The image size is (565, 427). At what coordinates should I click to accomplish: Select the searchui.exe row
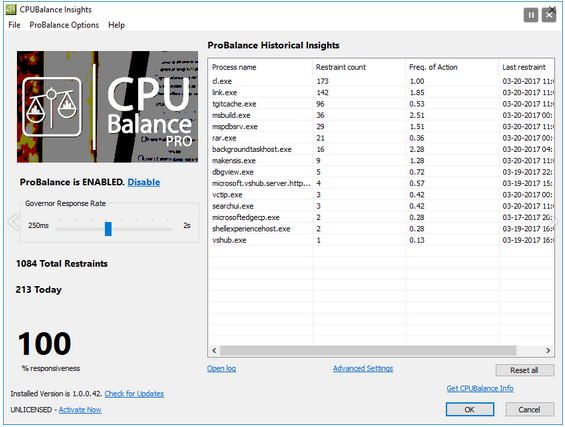[381, 206]
